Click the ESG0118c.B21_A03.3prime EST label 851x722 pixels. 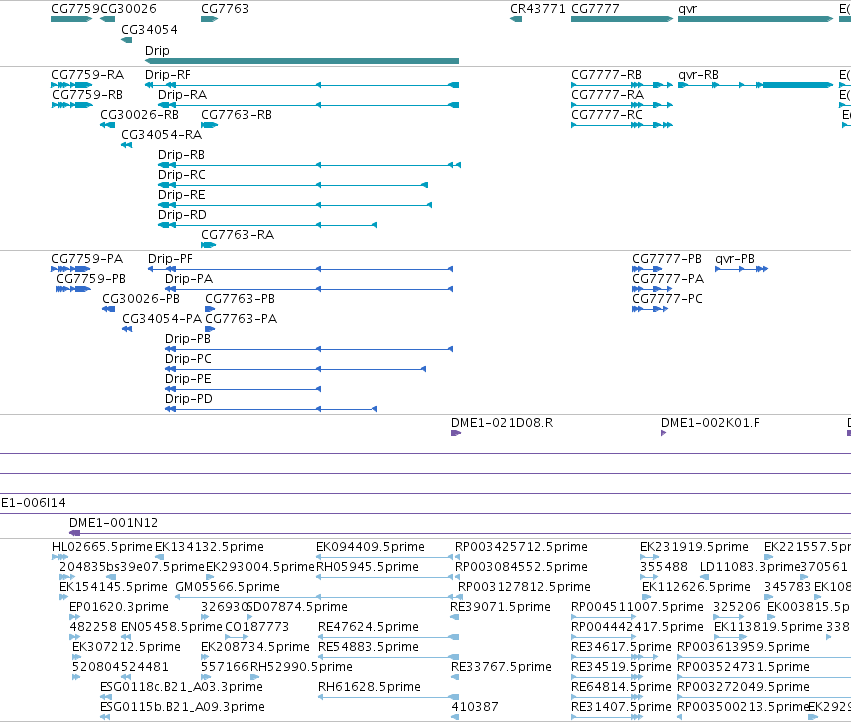[x=181, y=687]
